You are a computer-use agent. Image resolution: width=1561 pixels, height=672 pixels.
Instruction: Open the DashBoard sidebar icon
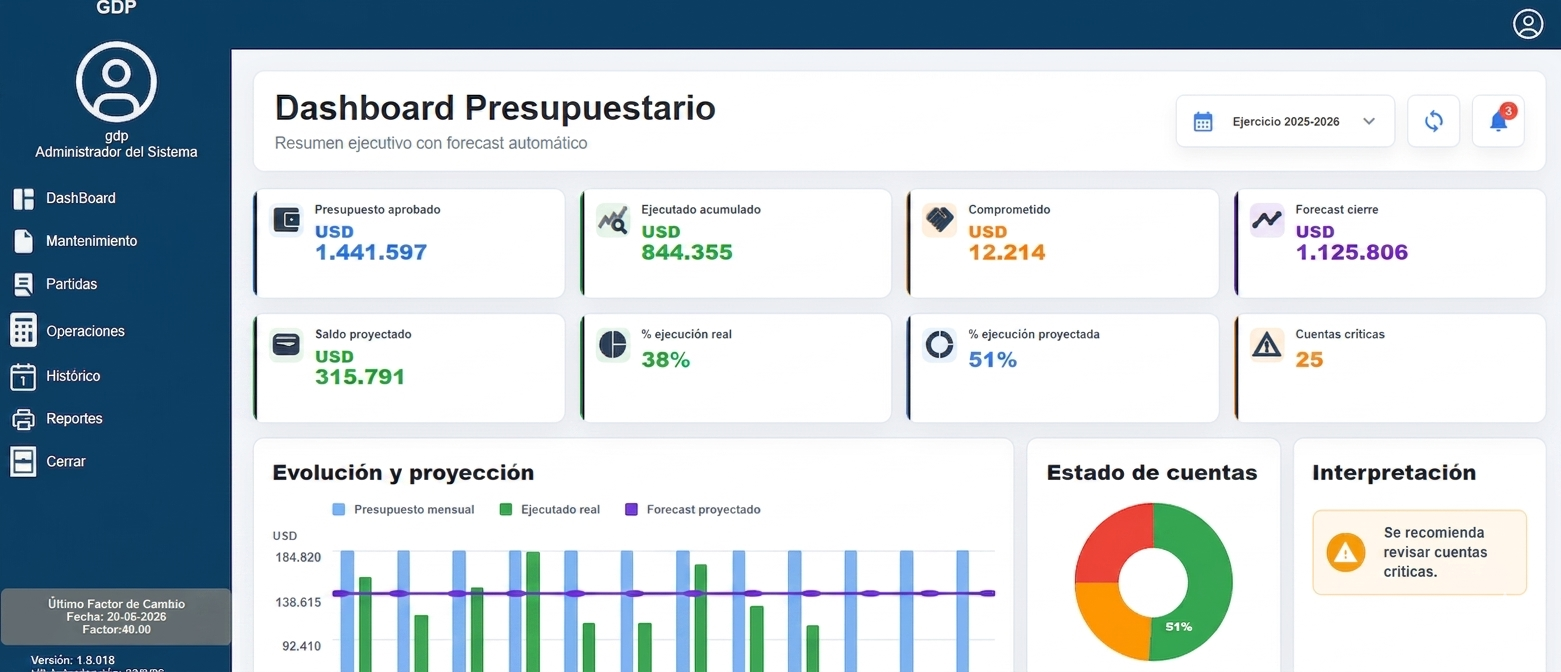[23, 198]
